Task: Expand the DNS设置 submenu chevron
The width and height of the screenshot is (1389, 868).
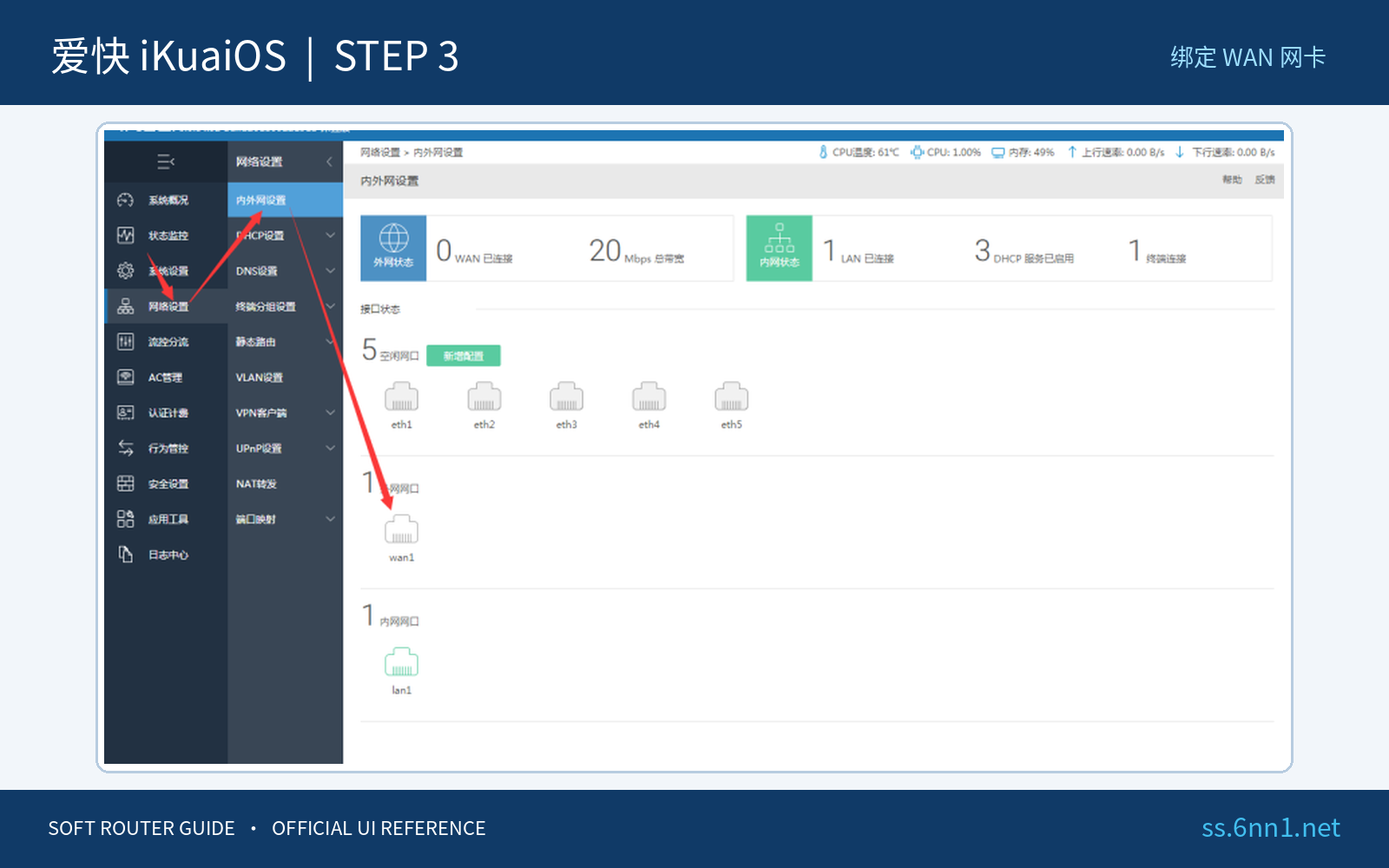Action: coord(330,271)
